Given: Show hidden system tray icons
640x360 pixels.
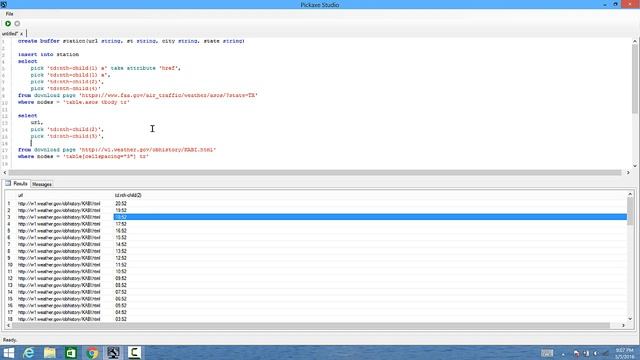Looking at the screenshot, I should click(564, 353).
